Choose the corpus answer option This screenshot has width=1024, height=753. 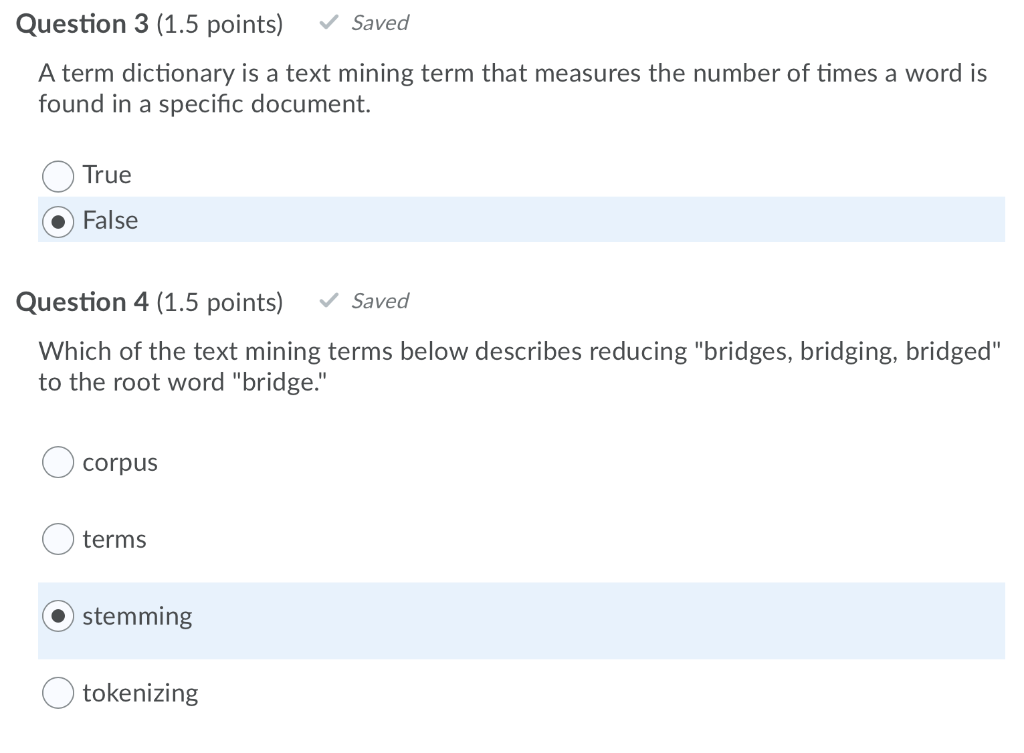(57, 462)
